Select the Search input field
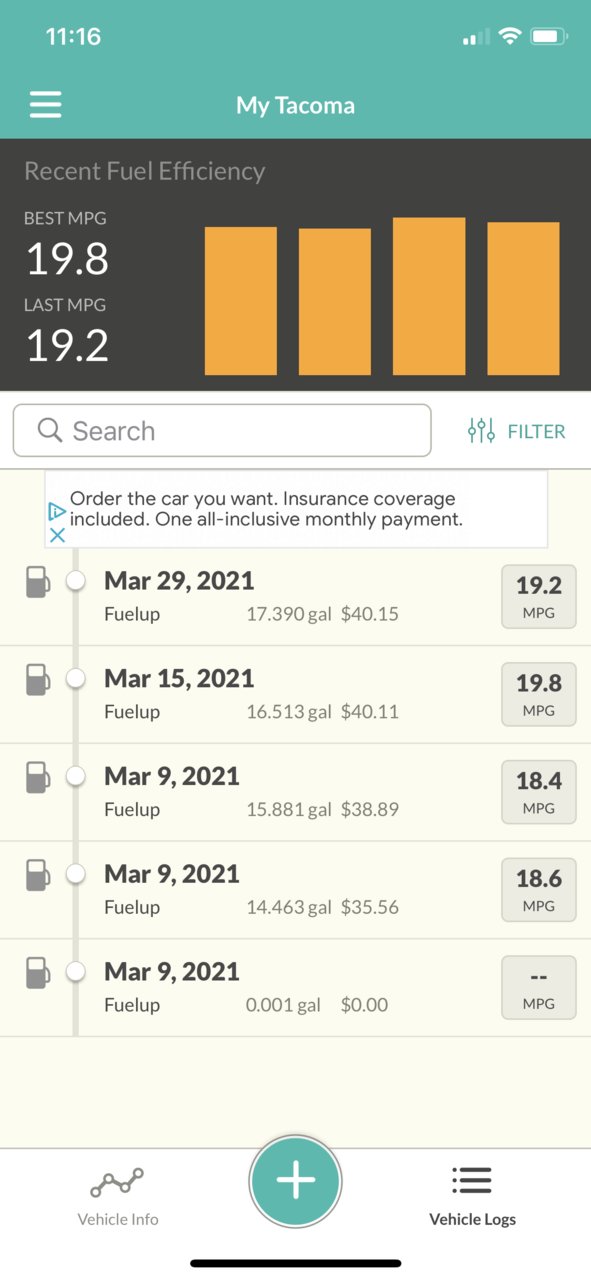Viewport: 591px width, 1280px height. pos(222,430)
